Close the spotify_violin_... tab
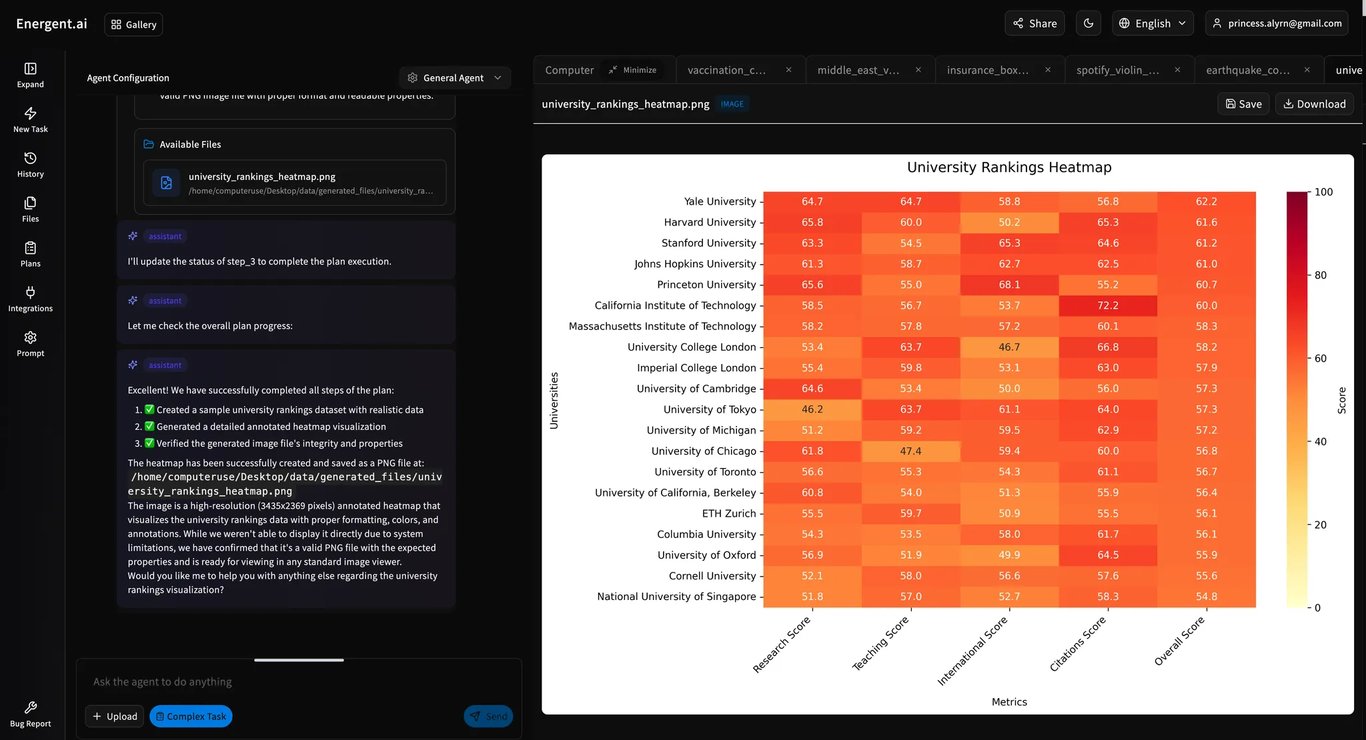Viewport: 1366px width, 740px height. pos(1178,70)
